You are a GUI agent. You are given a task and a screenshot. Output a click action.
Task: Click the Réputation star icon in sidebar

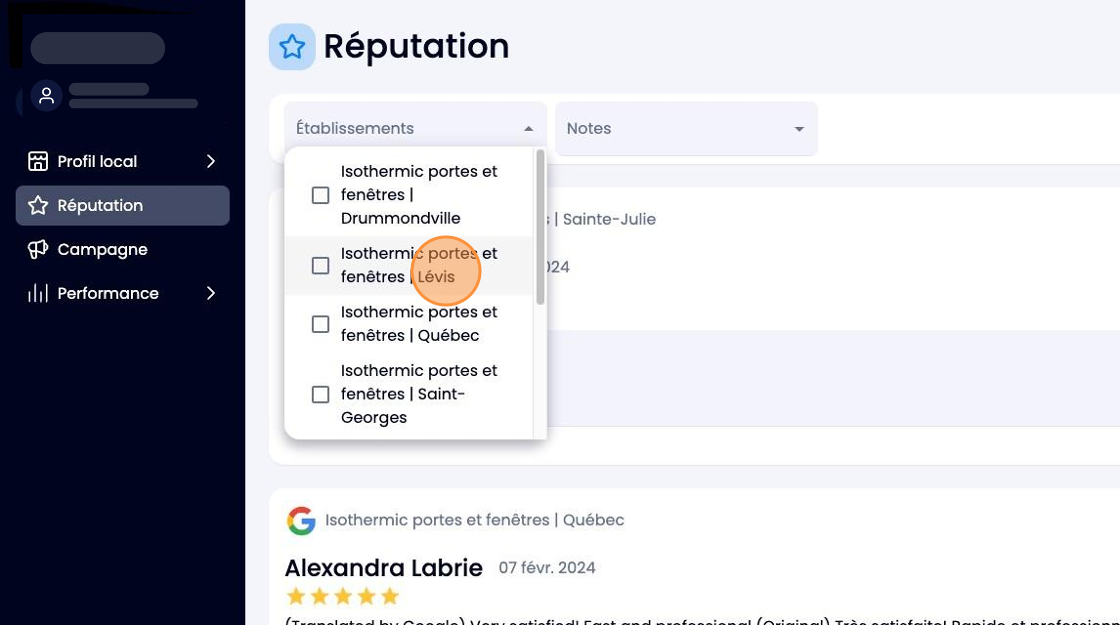[x=38, y=206]
